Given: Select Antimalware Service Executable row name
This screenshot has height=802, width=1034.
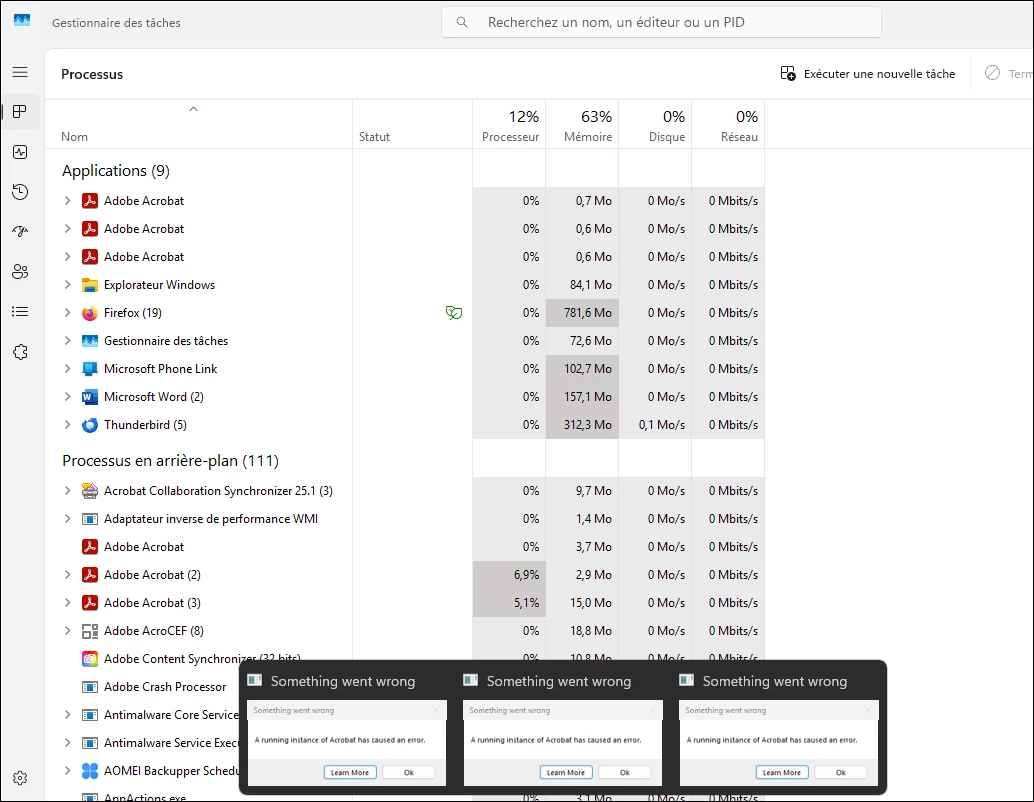Looking at the screenshot, I should 171,743.
